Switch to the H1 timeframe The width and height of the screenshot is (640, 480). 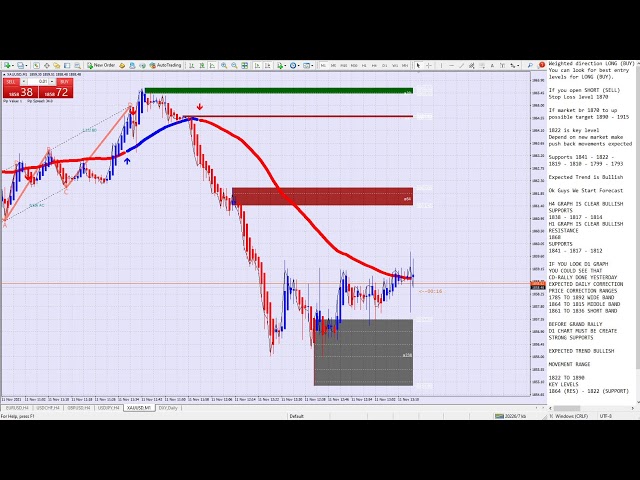click(x=364, y=65)
